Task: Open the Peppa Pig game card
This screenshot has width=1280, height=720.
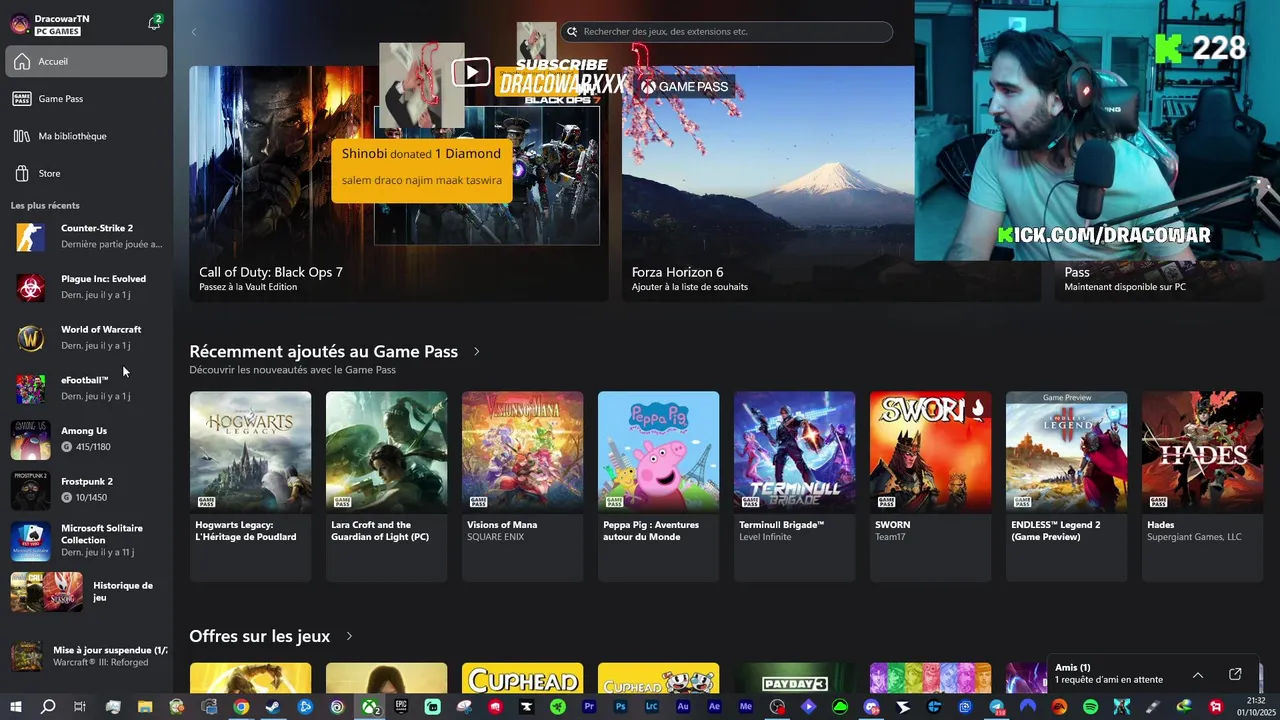Action: click(x=658, y=486)
